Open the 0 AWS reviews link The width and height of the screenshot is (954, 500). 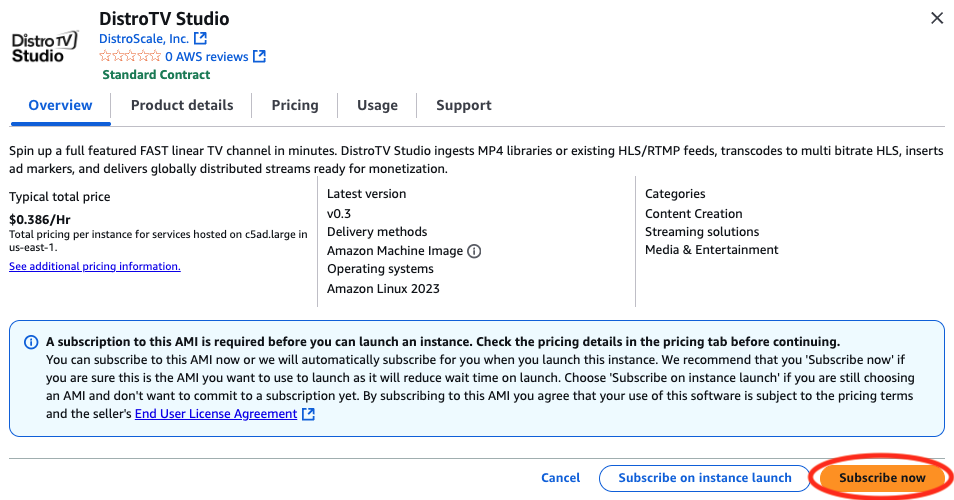tap(206, 57)
